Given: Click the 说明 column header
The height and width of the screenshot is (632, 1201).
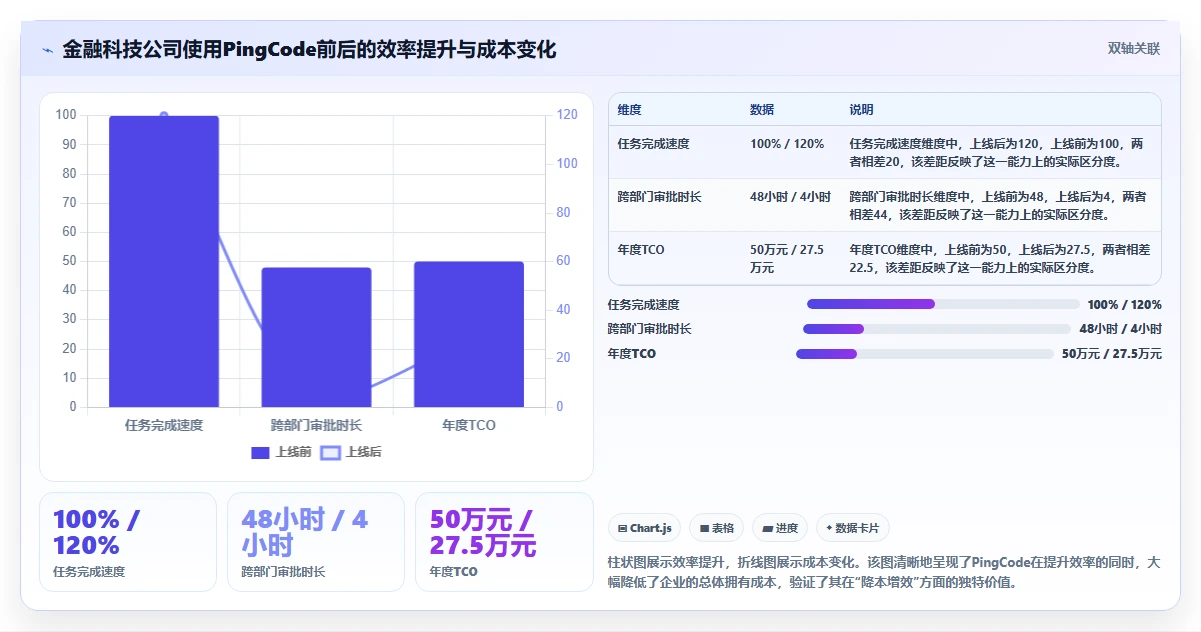Looking at the screenshot, I should click(x=861, y=110).
